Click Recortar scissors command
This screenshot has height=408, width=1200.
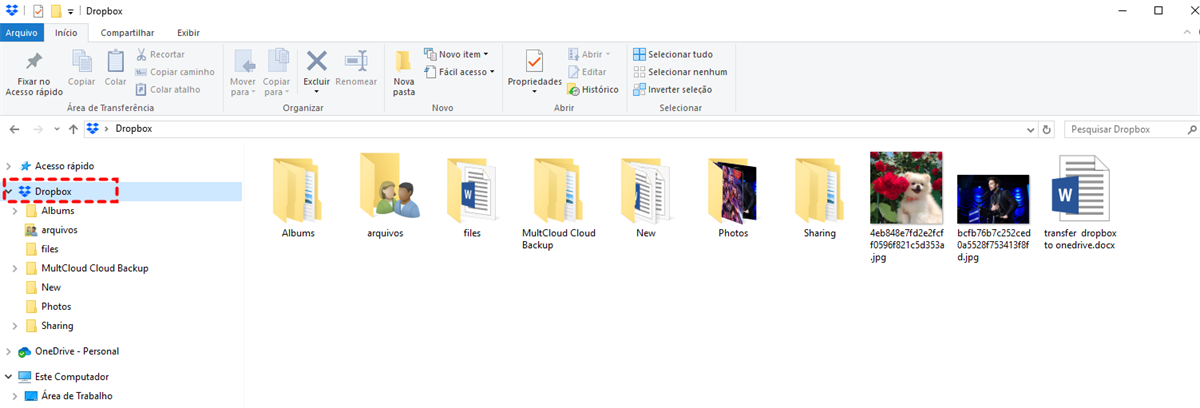(x=160, y=54)
